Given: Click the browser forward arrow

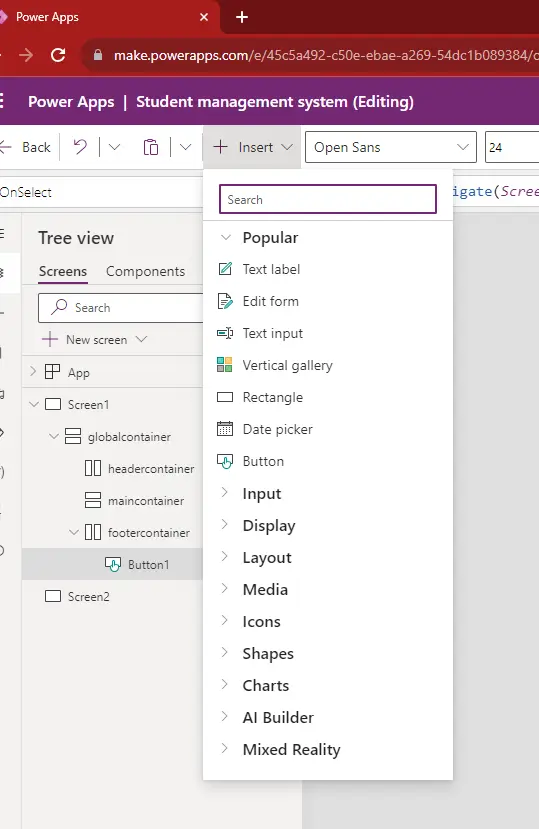Looking at the screenshot, I should tap(26, 54).
